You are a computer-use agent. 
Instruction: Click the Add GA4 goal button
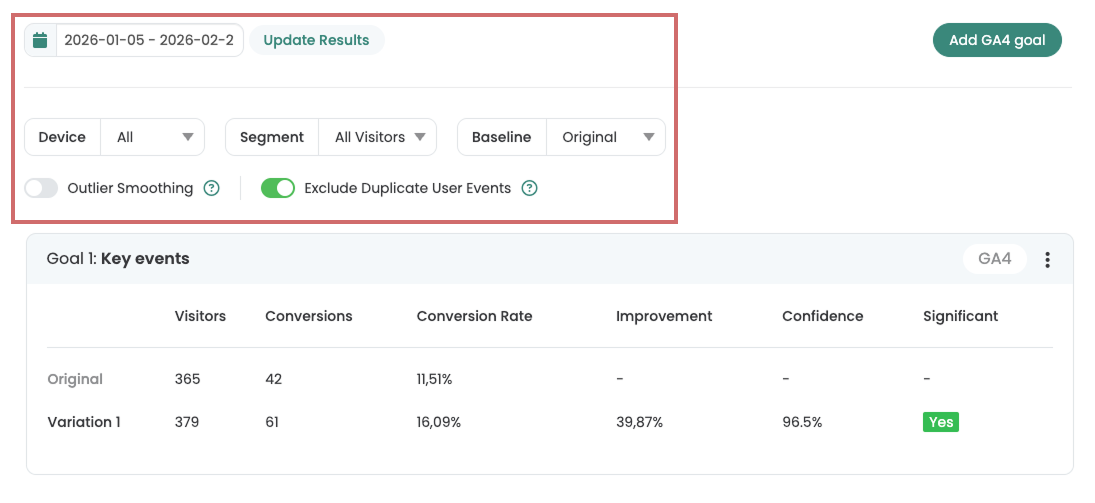[997, 41]
